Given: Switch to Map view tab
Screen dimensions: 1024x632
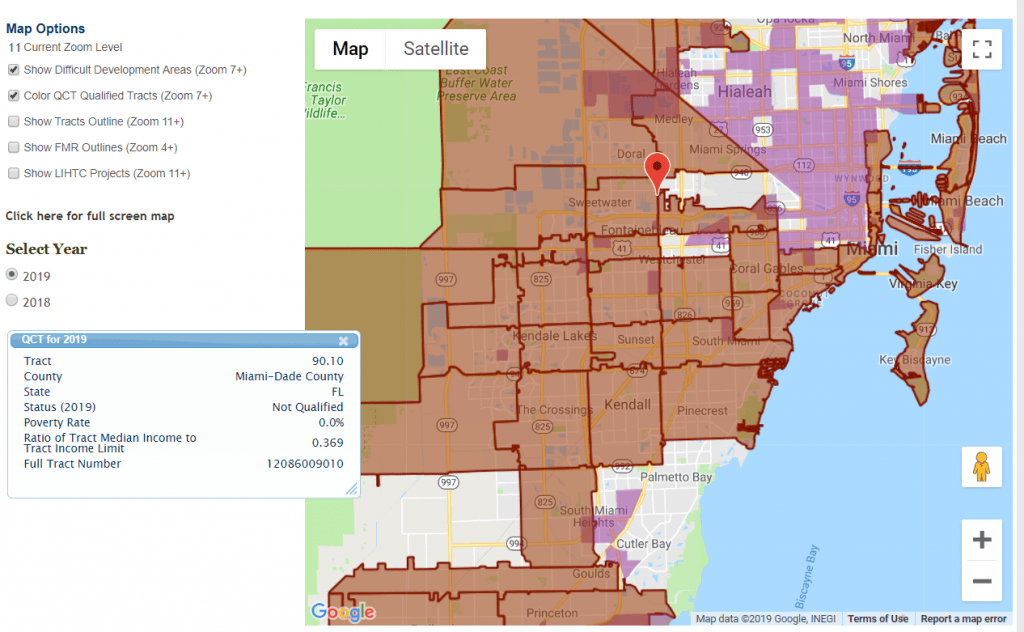Looking at the screenshot, I should point(350,49).
